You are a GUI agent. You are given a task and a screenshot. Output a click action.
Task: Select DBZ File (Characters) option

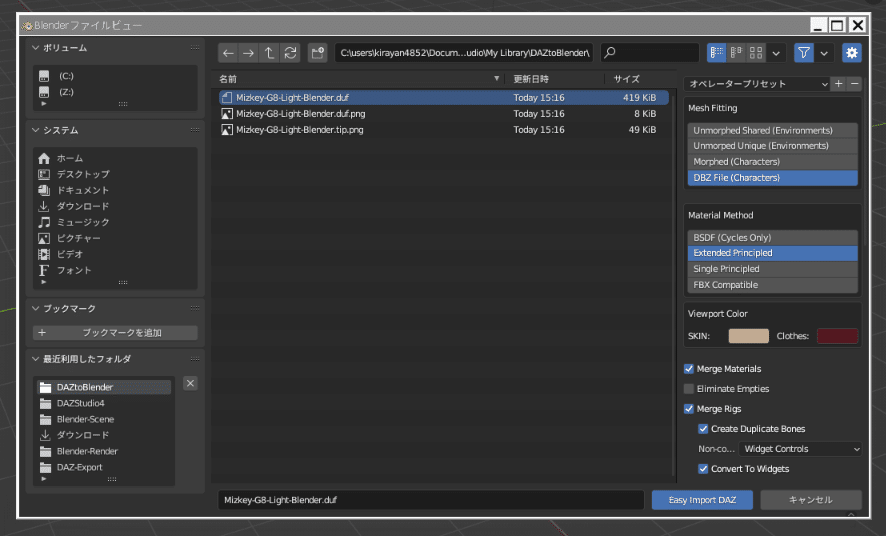[772, 177]
